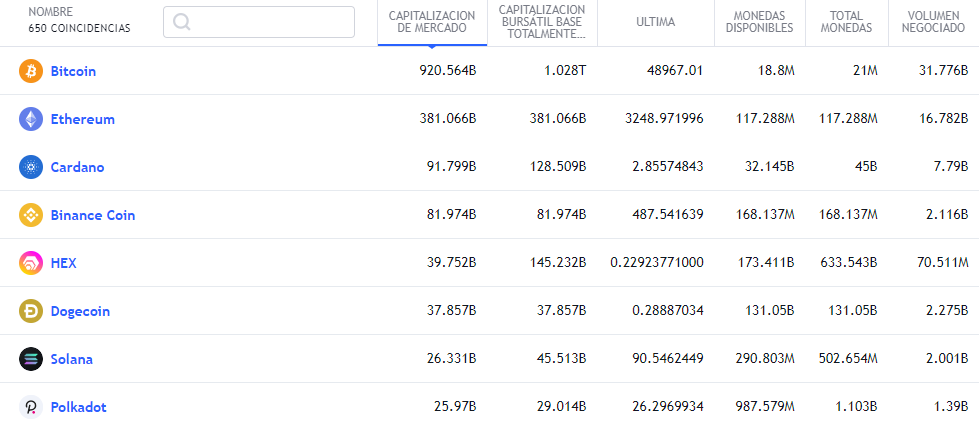Screen dimensions: 979x429
Task: Focus the coin name search field
Action: pyautogui.click(x=259, y=22)
